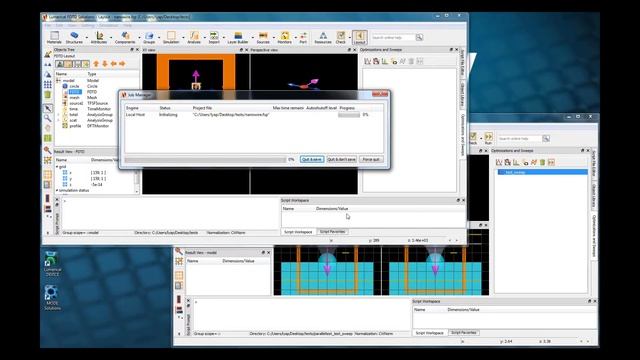Open the Help menu in front window
The width and height of the screenshot is (640, 360).
tap(128, 25)
